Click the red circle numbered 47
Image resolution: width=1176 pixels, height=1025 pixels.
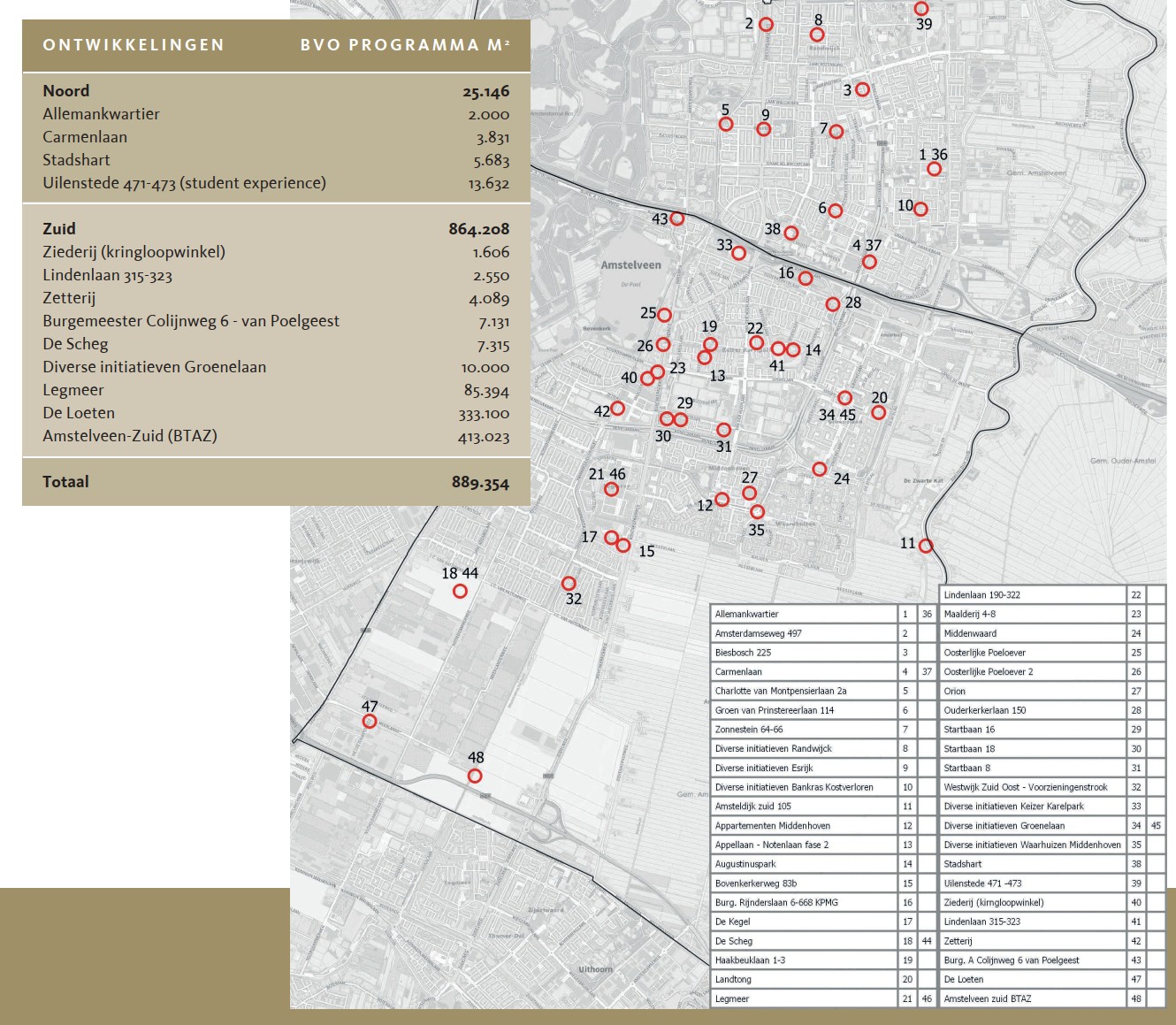[x=370, y=722]
